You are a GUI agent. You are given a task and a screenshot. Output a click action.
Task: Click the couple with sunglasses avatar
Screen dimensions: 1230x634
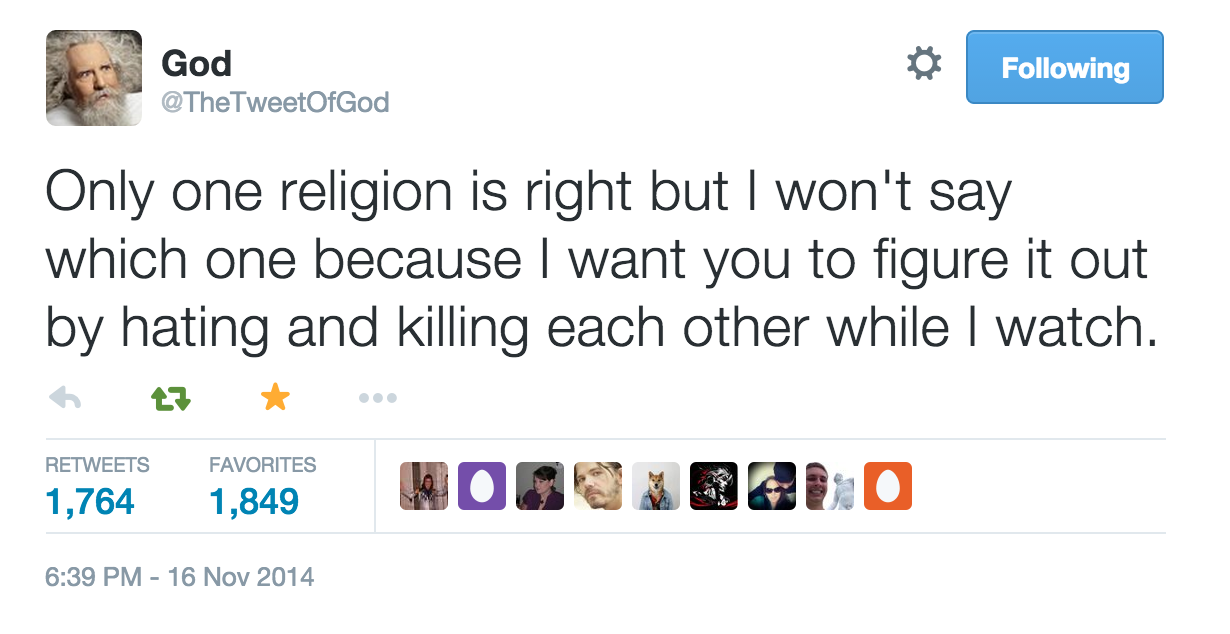(x=772, y=486)
